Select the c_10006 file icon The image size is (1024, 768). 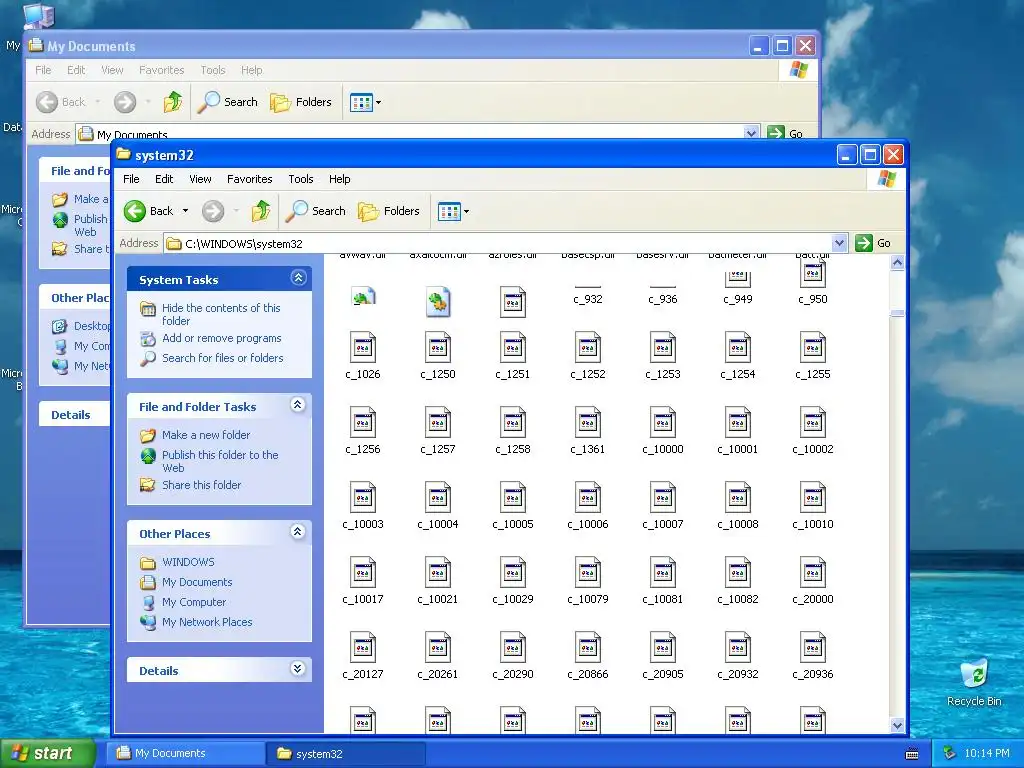coord(588,498)
